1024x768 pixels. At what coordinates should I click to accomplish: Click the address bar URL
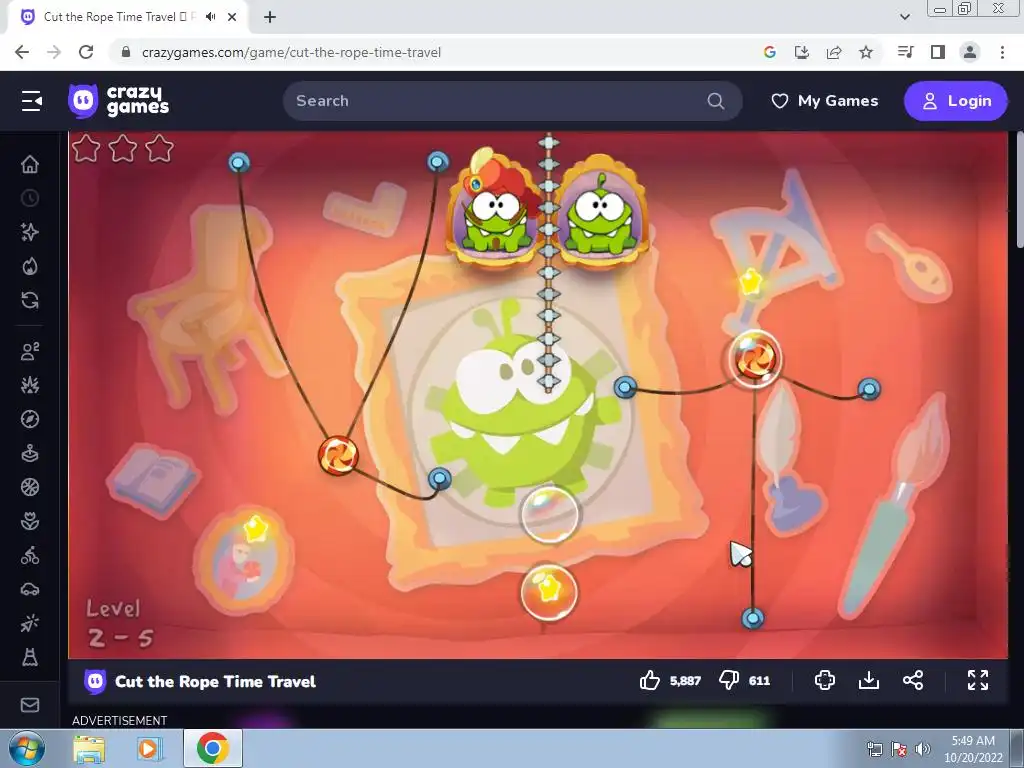pyautogui.click(x=291, y=52)
